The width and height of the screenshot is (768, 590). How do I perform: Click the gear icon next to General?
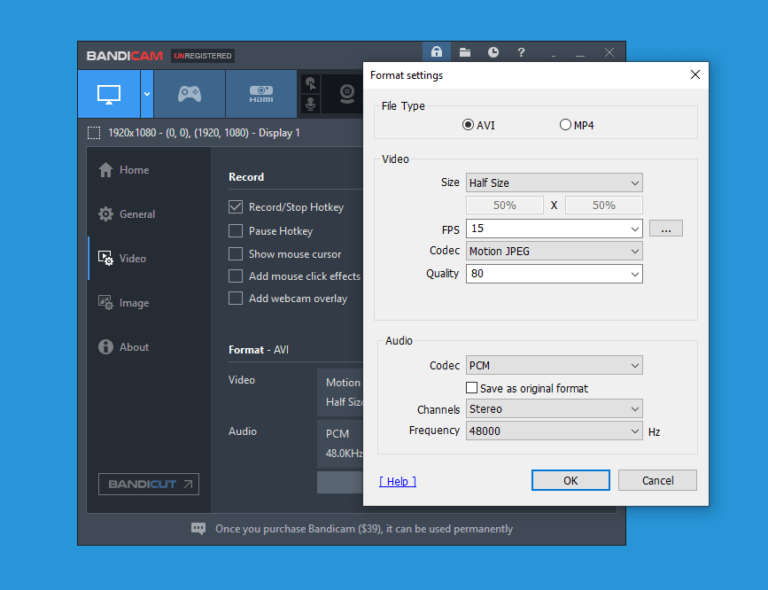pos(105,214)
